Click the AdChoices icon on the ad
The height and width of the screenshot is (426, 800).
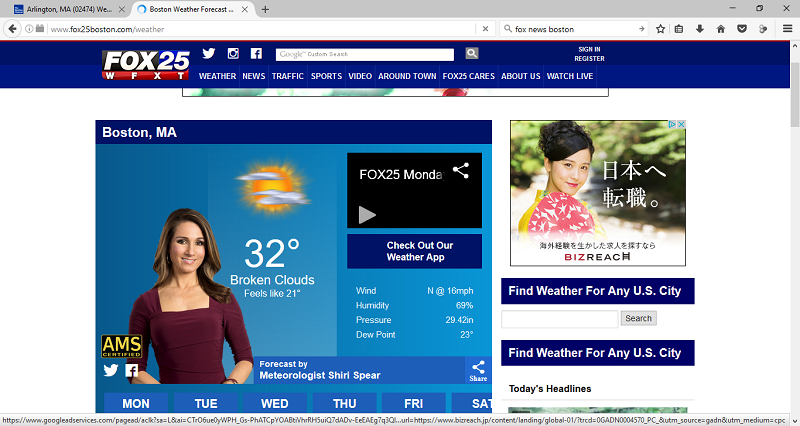click(672, 124)
